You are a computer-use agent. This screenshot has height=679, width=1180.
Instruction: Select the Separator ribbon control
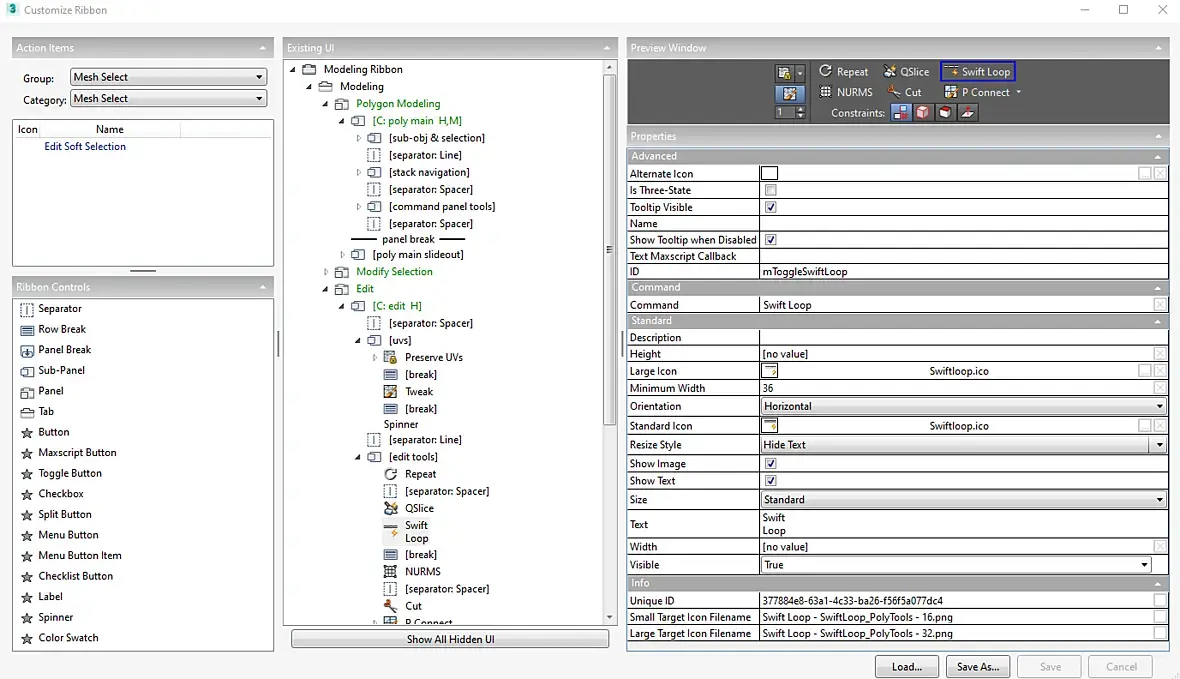tap(51, 309)
